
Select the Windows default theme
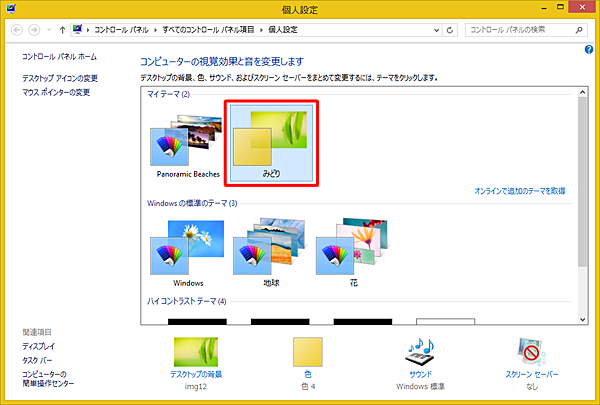pyautogui.click(x=188, y=253)
